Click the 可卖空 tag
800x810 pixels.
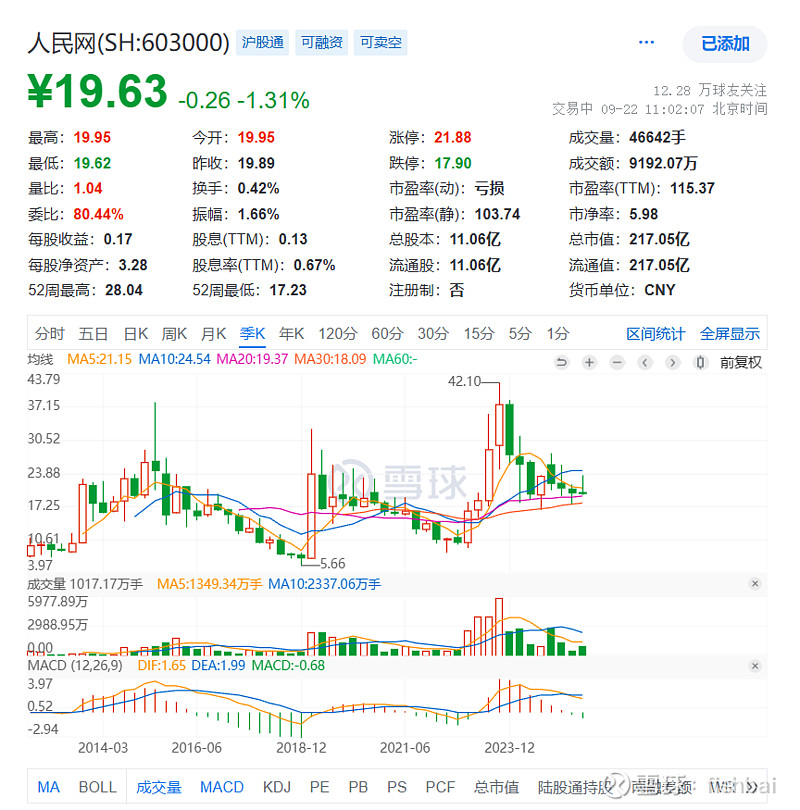click(x=381, y=42)
